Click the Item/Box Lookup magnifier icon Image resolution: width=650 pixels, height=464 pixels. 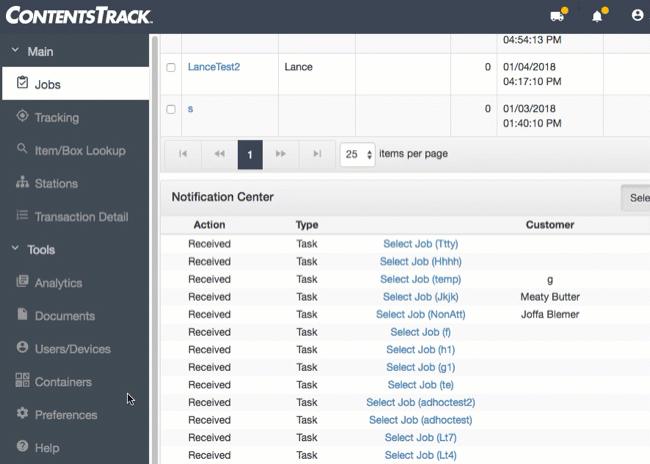pos(22,148)
